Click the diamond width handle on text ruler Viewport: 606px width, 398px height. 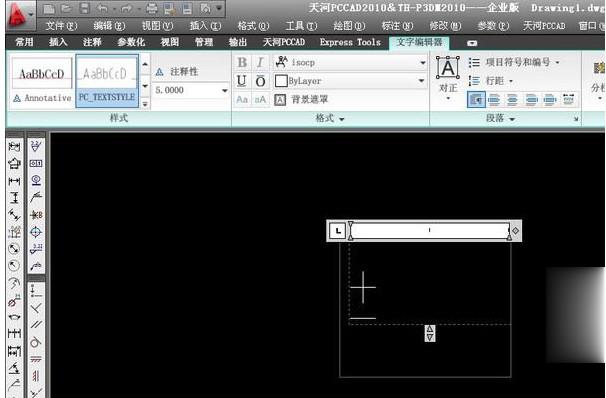point(516,231)
